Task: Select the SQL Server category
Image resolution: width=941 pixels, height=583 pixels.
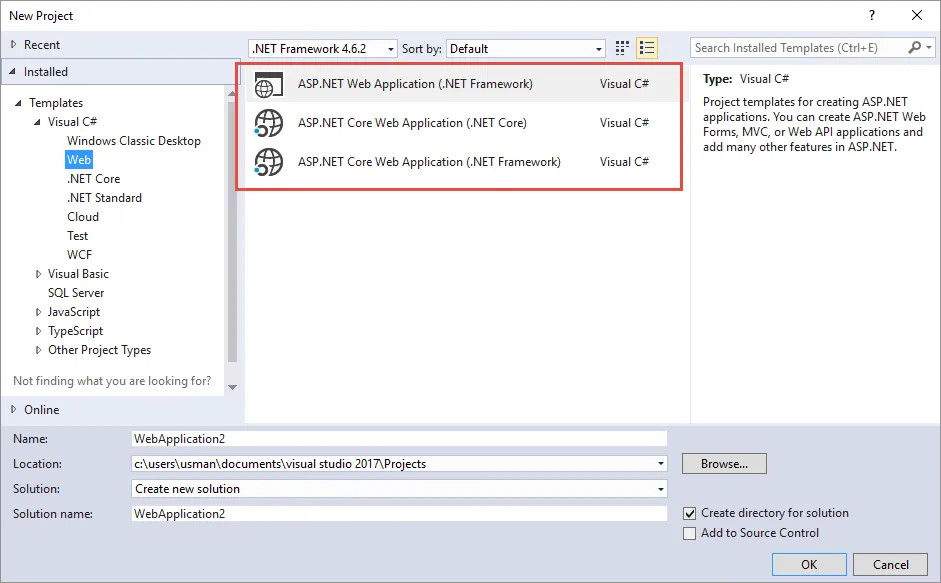Action: point(76,293)
